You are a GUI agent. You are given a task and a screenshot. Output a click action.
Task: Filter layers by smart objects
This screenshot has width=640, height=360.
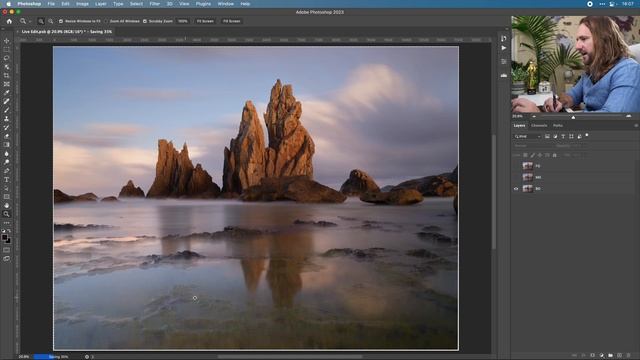coord(580,136)
